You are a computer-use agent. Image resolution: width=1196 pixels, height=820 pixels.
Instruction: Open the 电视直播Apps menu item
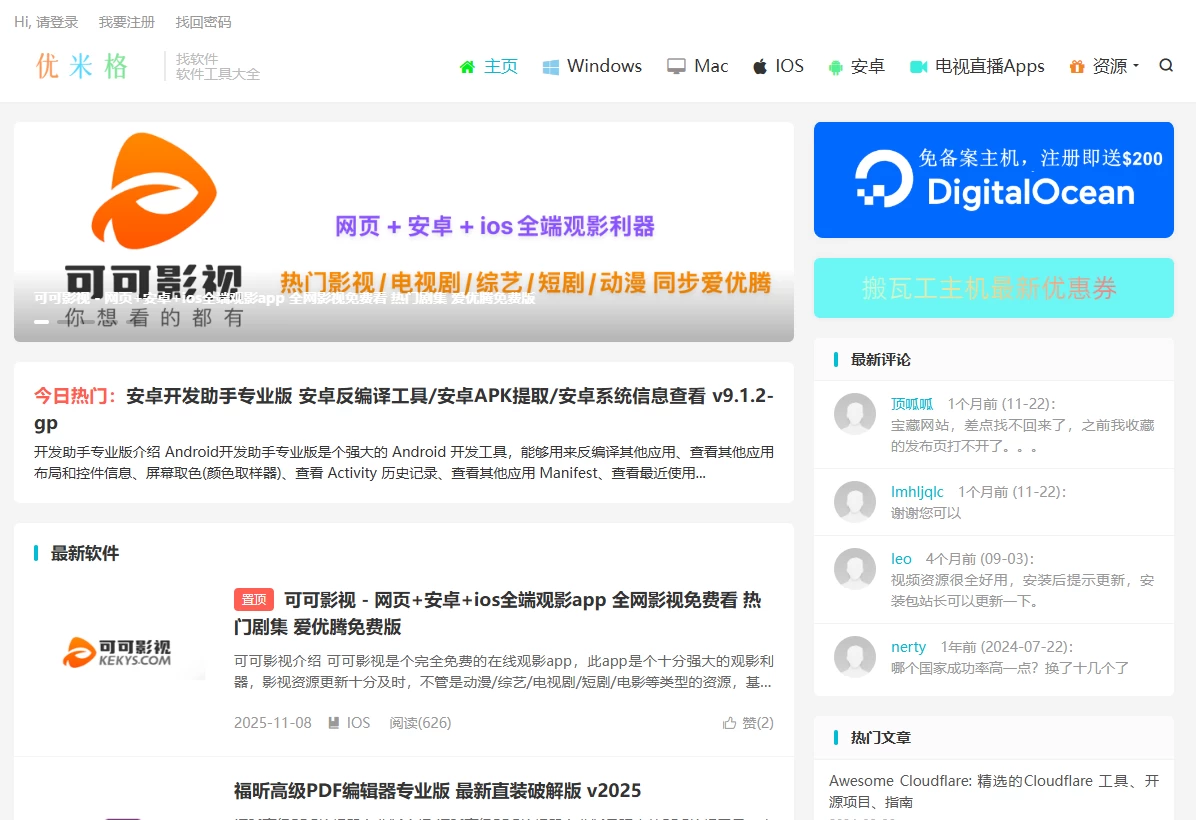pyautogui.click(x=989, y=67)
